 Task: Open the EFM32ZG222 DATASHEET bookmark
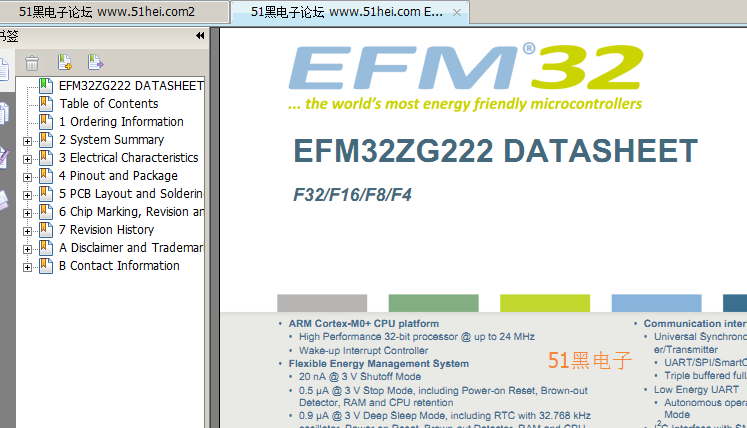pyautogui.click(x=131, y=86)
